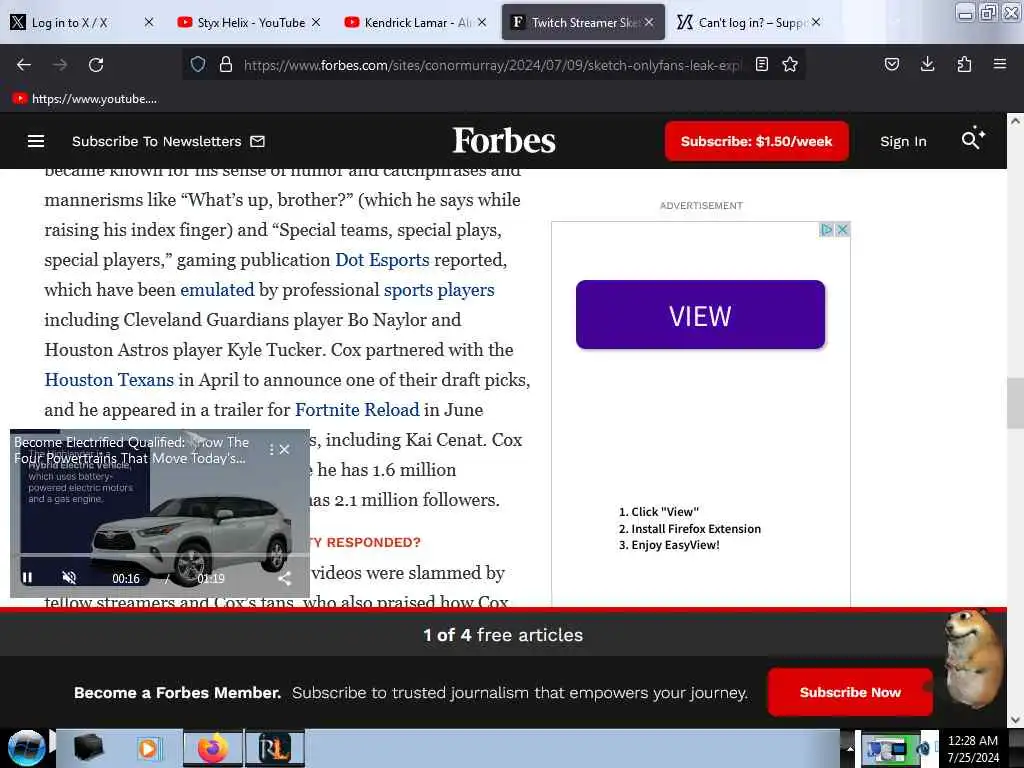The width and height of the screenshot is (1024, 768).
Task: Close the EasyView advertisement
Action: tap(842, 229)
